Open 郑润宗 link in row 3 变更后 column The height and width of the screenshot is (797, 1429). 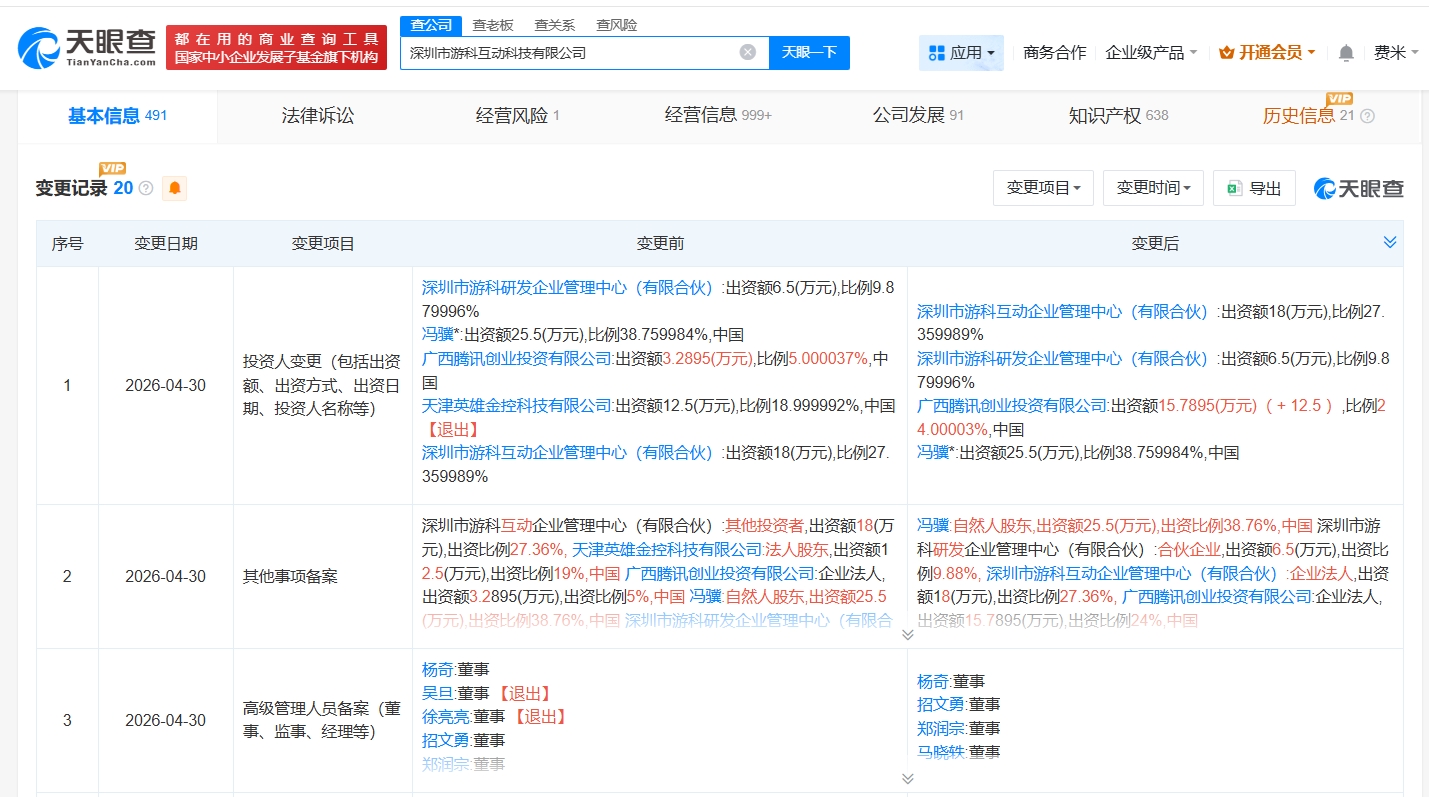click(941, 729)
